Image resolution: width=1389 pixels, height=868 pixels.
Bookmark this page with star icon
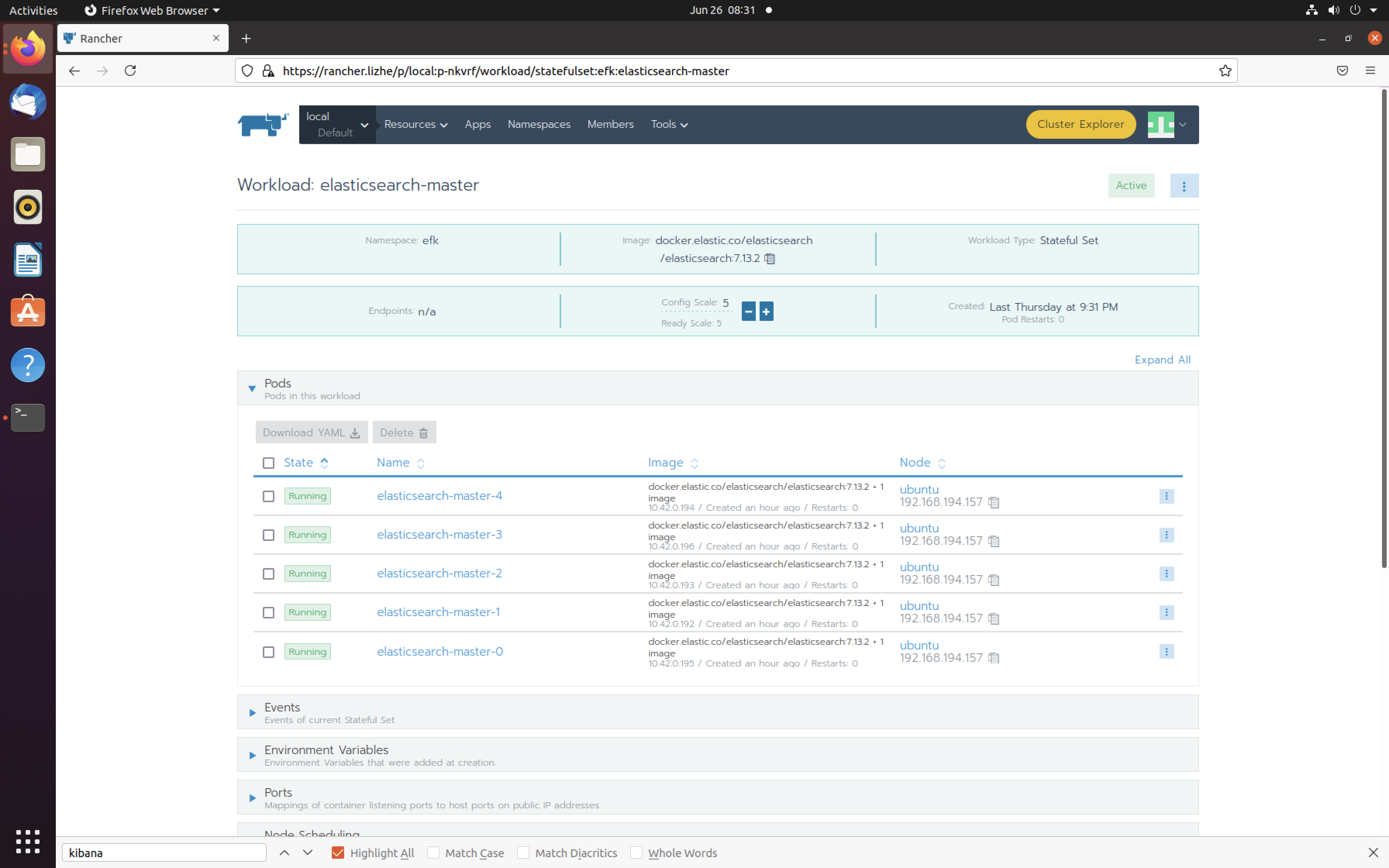point(1225,71)
